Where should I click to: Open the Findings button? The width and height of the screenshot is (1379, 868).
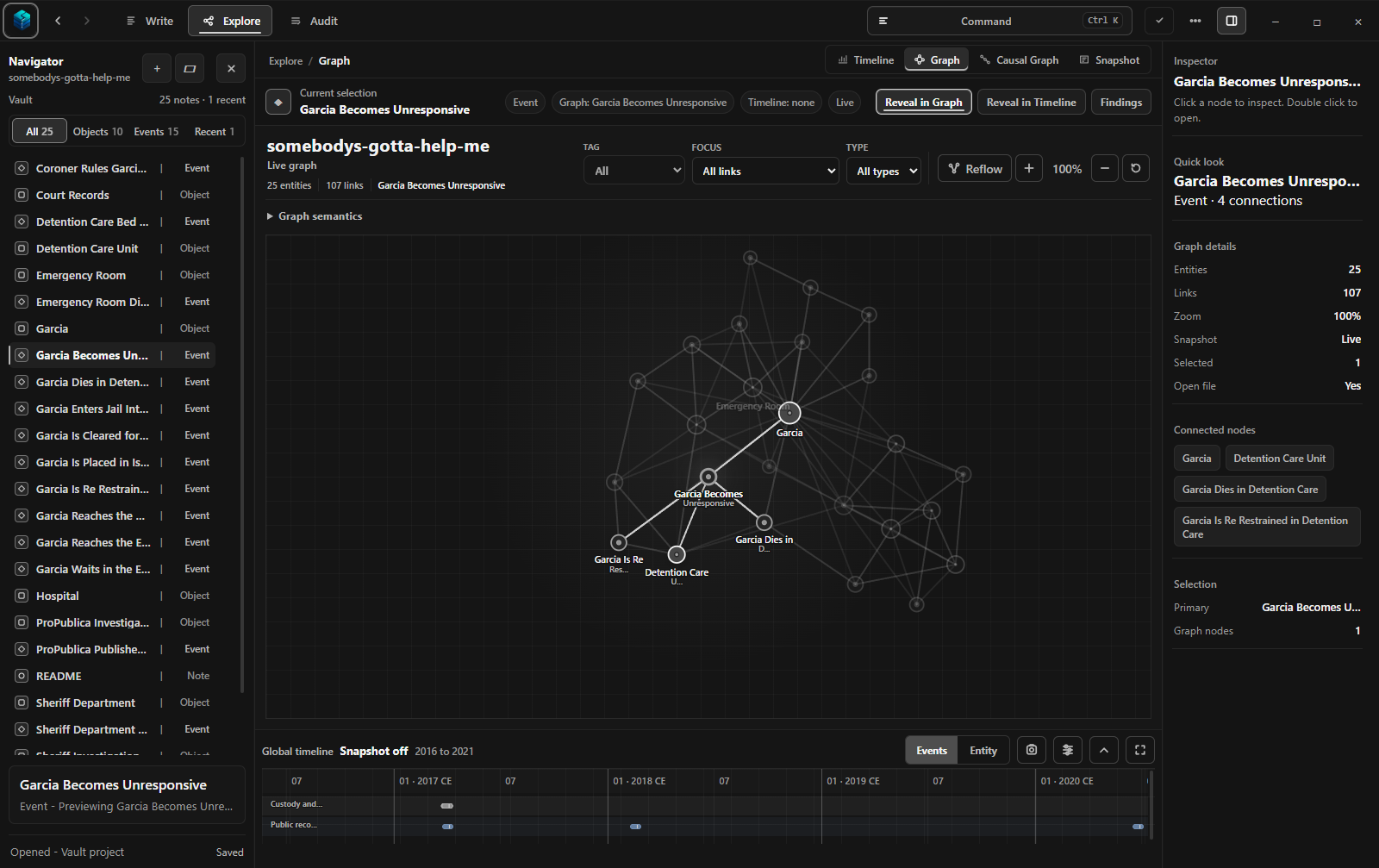(x=1121, y=102)
